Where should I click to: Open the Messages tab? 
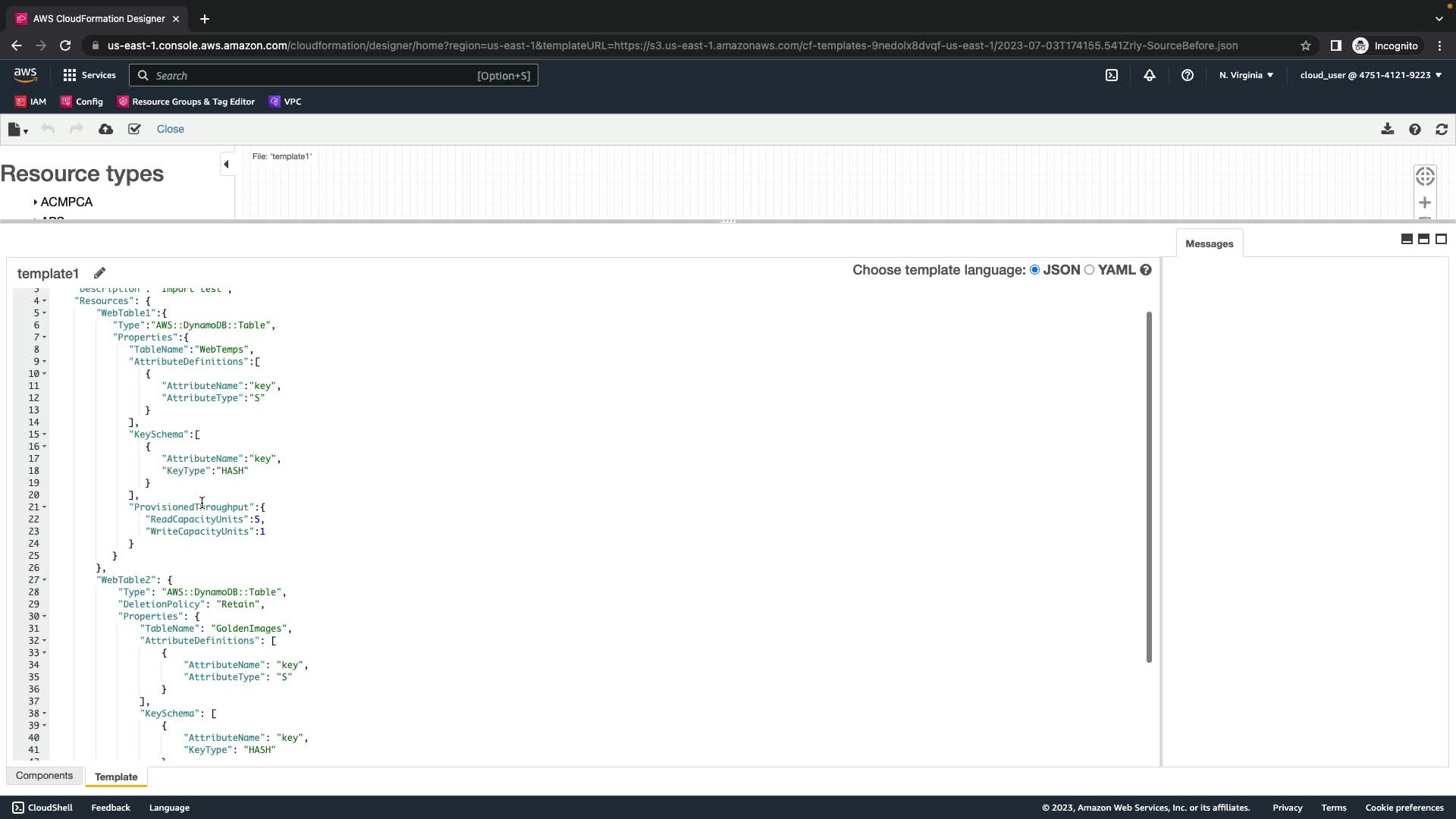click(1209, 244)
